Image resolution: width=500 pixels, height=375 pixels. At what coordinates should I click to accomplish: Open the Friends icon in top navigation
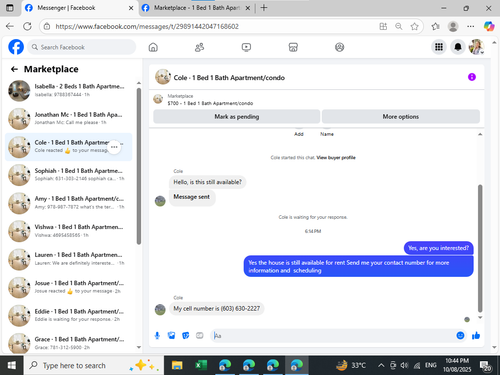[x=199, y=47]
